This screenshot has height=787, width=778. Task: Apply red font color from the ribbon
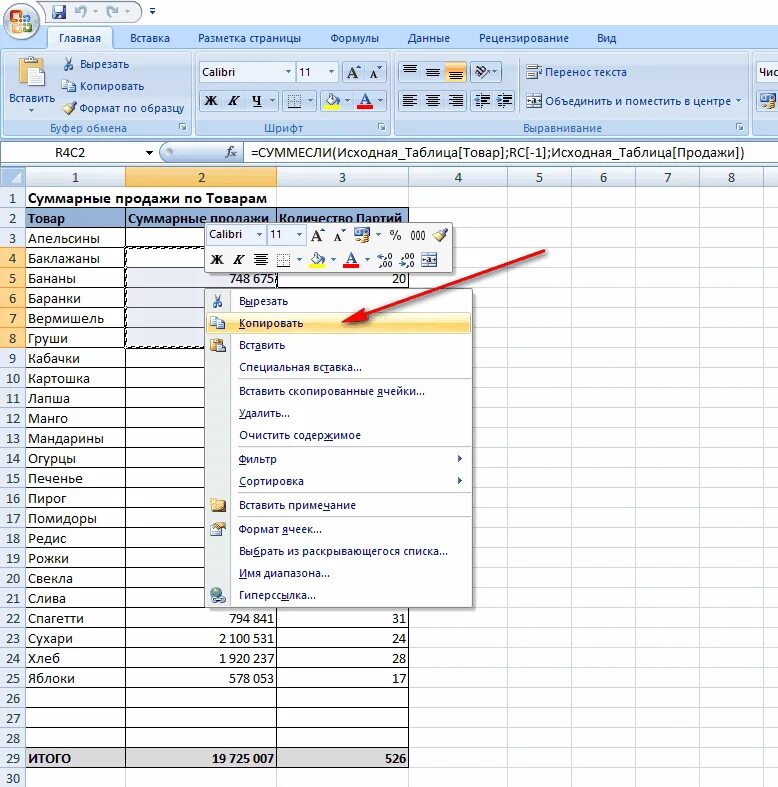pyautogui.click(x=365, y=101)
